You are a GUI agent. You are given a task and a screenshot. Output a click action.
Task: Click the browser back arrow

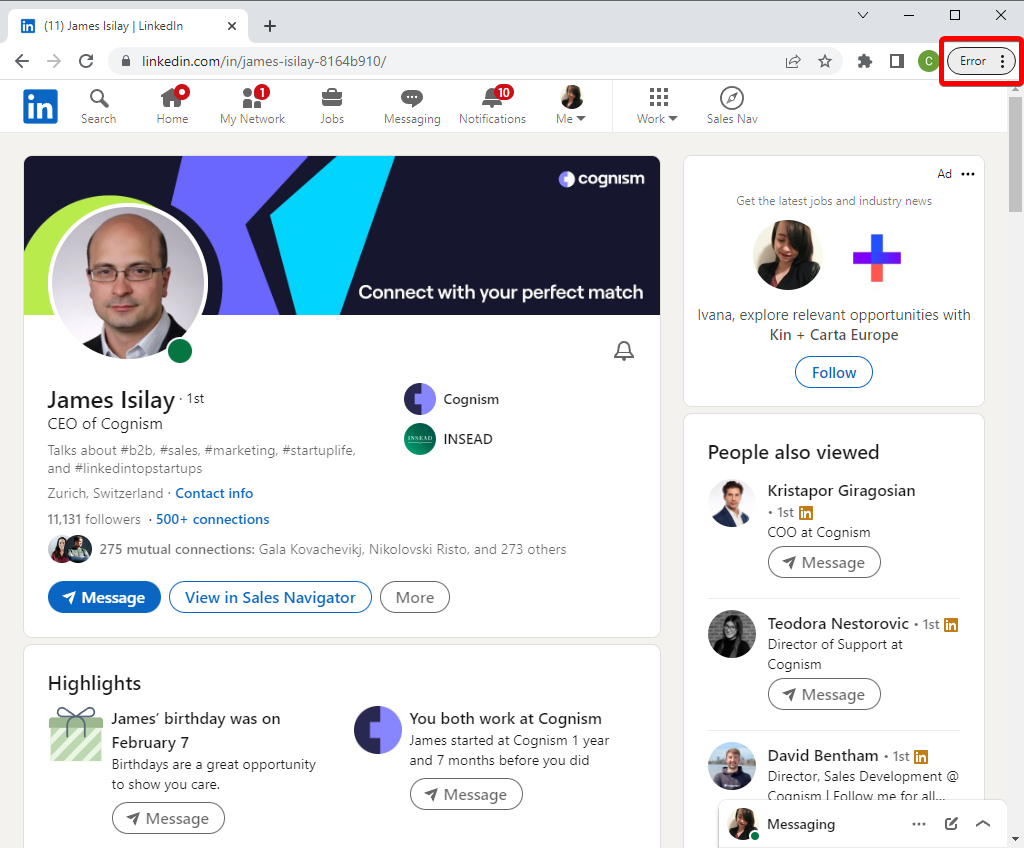pos(22,61)
